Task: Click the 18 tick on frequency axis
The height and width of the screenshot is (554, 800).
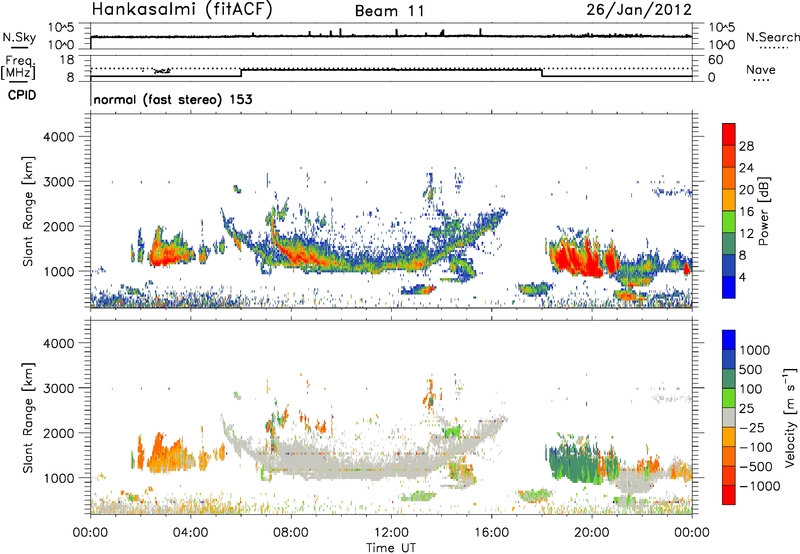Action: pos(67,60)
